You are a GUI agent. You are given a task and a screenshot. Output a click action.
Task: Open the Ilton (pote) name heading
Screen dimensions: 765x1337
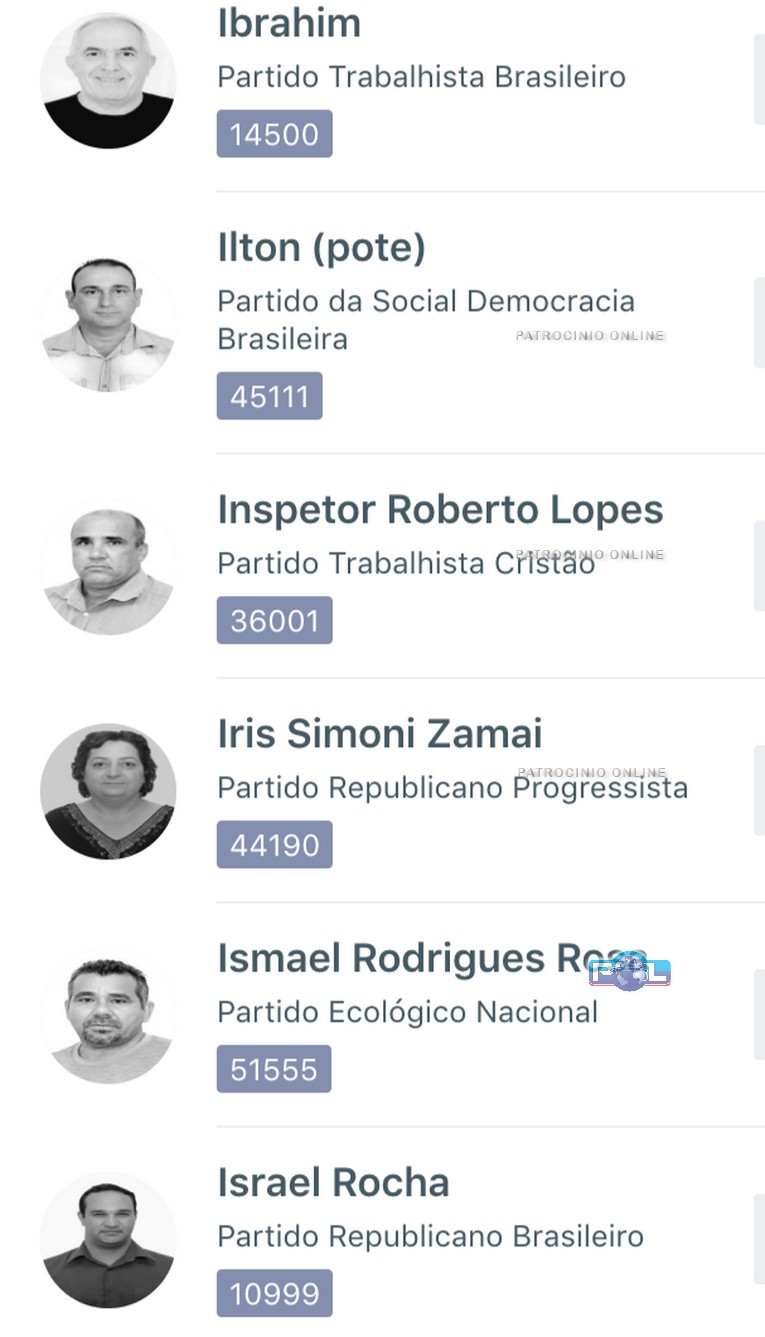(x=321, y=247)
